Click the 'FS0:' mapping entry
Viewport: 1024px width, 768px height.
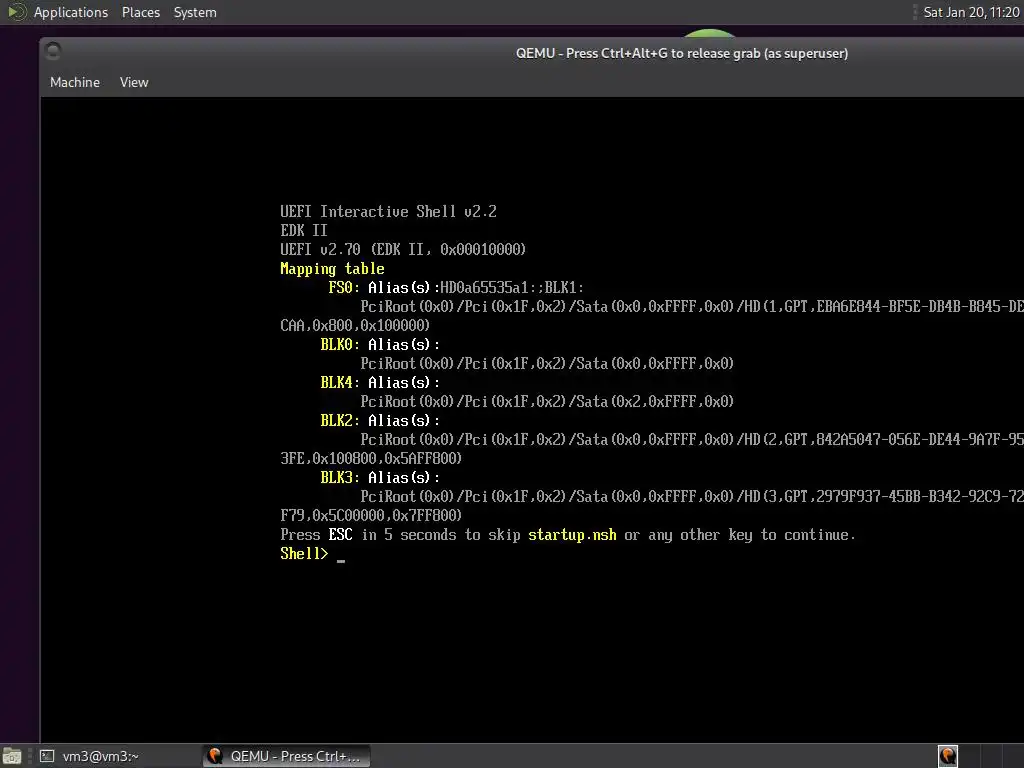(344, 287)
